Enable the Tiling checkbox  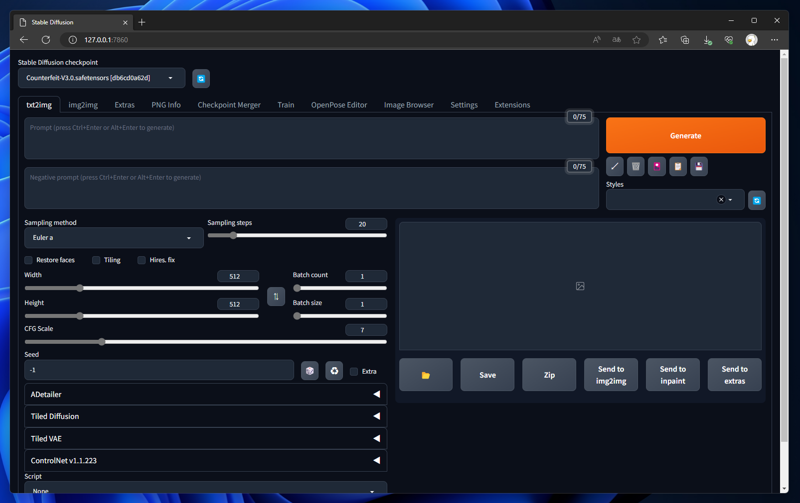point(96,260)
